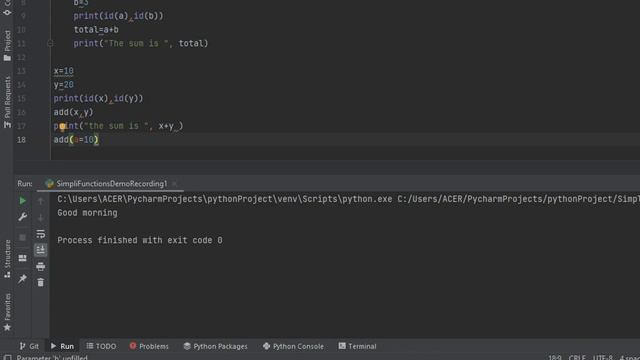The image size is (640, 360).
Task: Click the stop process square icon
Action: (22, 237)
